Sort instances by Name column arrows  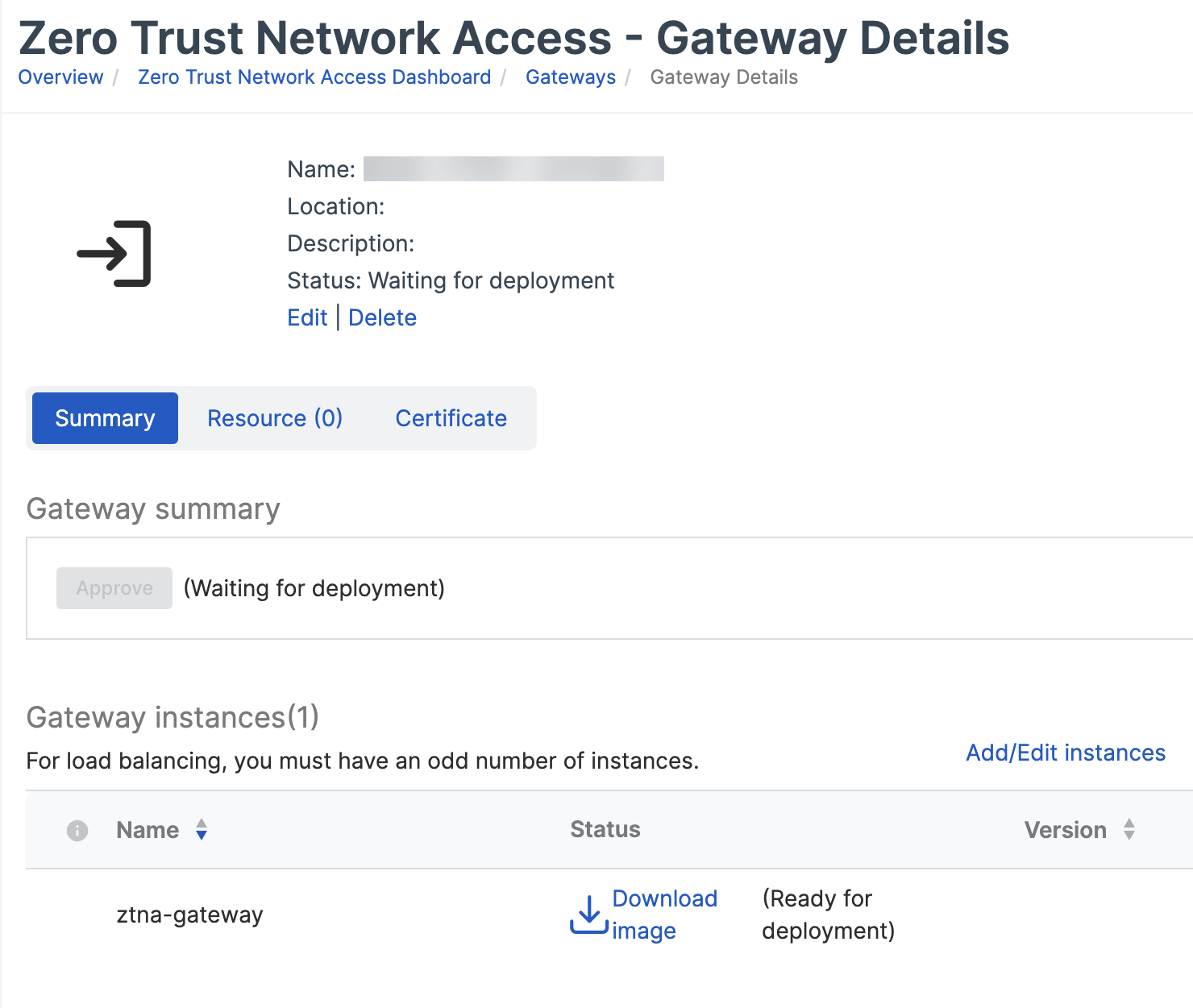pyautogui.click(x=202, y=830)
